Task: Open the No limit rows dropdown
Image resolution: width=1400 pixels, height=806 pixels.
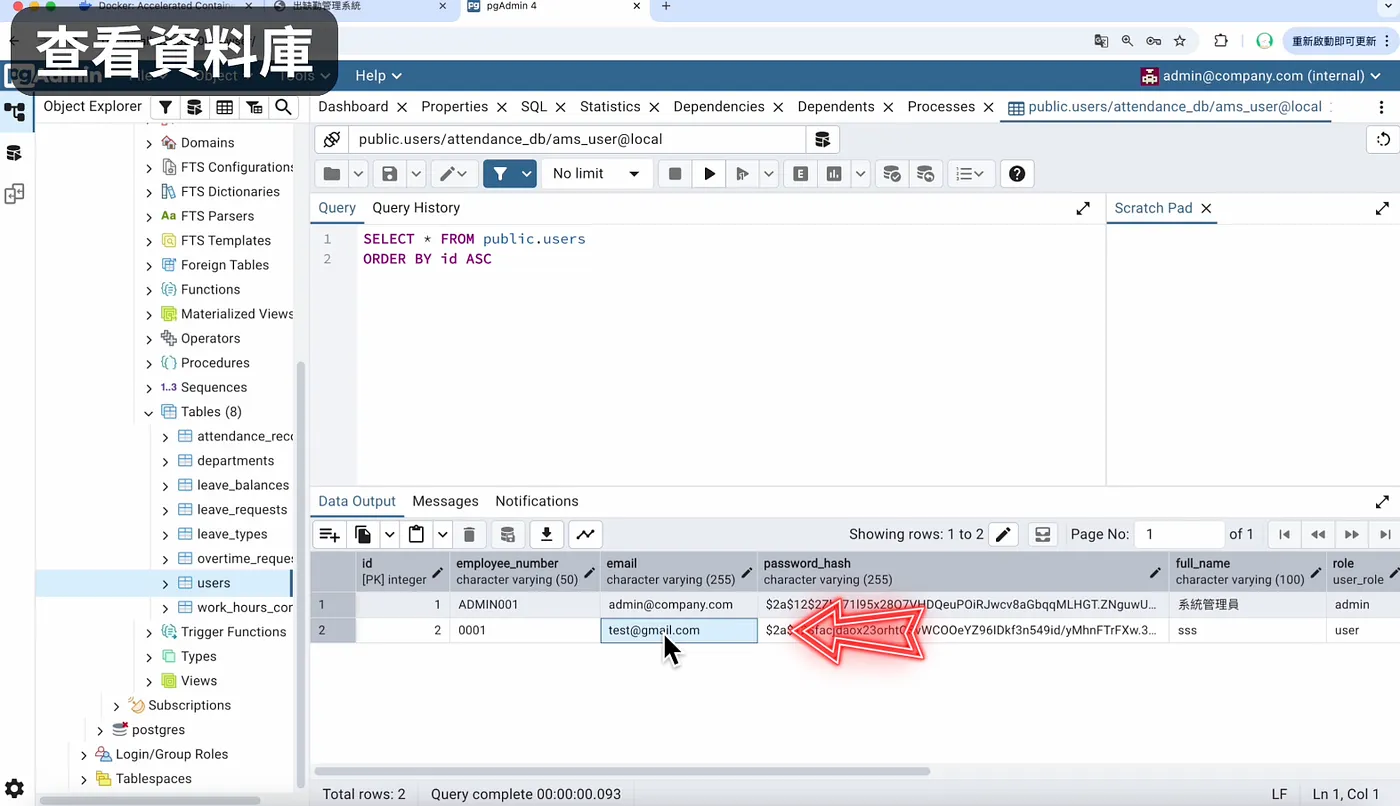Action: (x=596, y=174)
